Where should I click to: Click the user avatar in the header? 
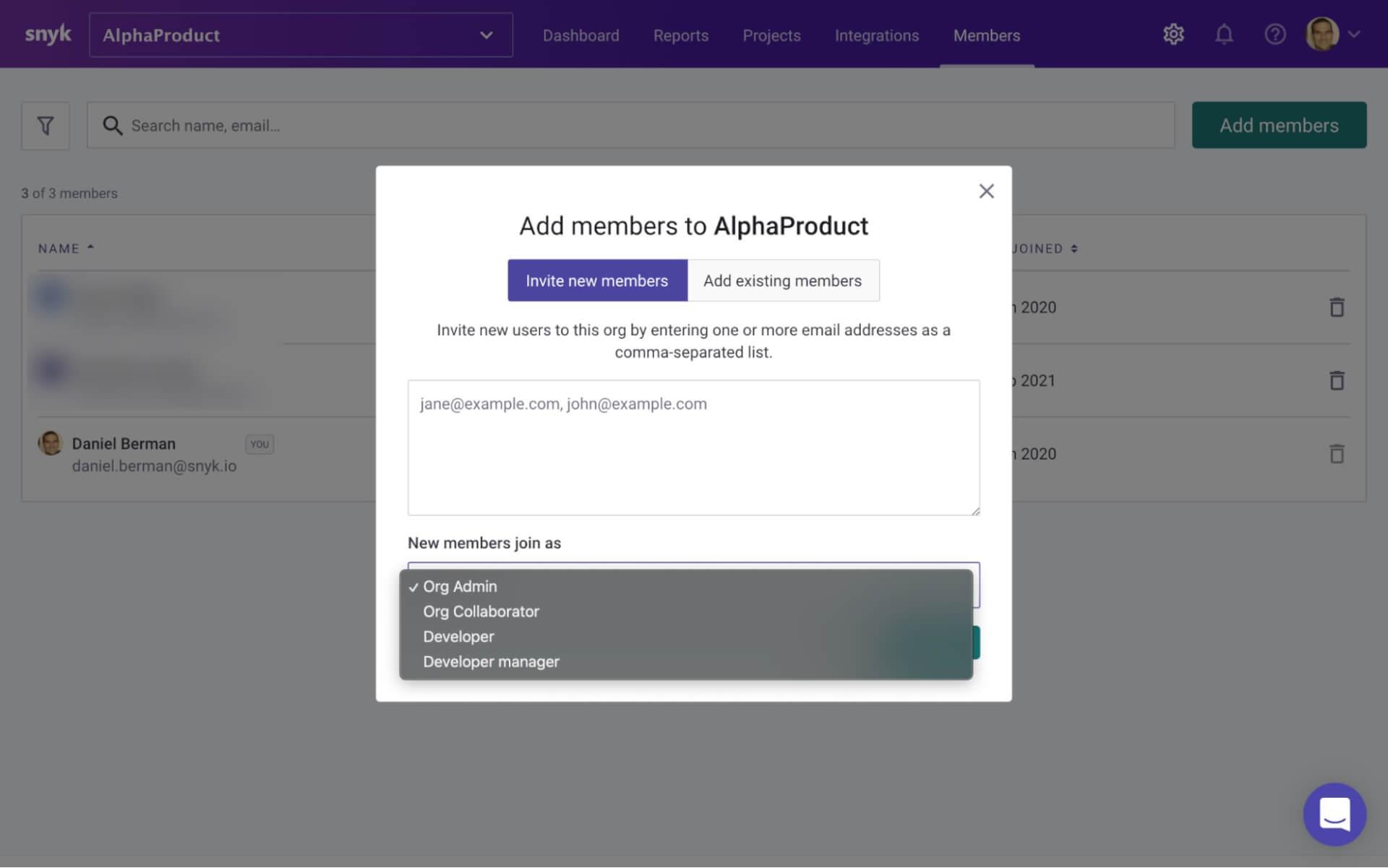tap(1322, 34)
